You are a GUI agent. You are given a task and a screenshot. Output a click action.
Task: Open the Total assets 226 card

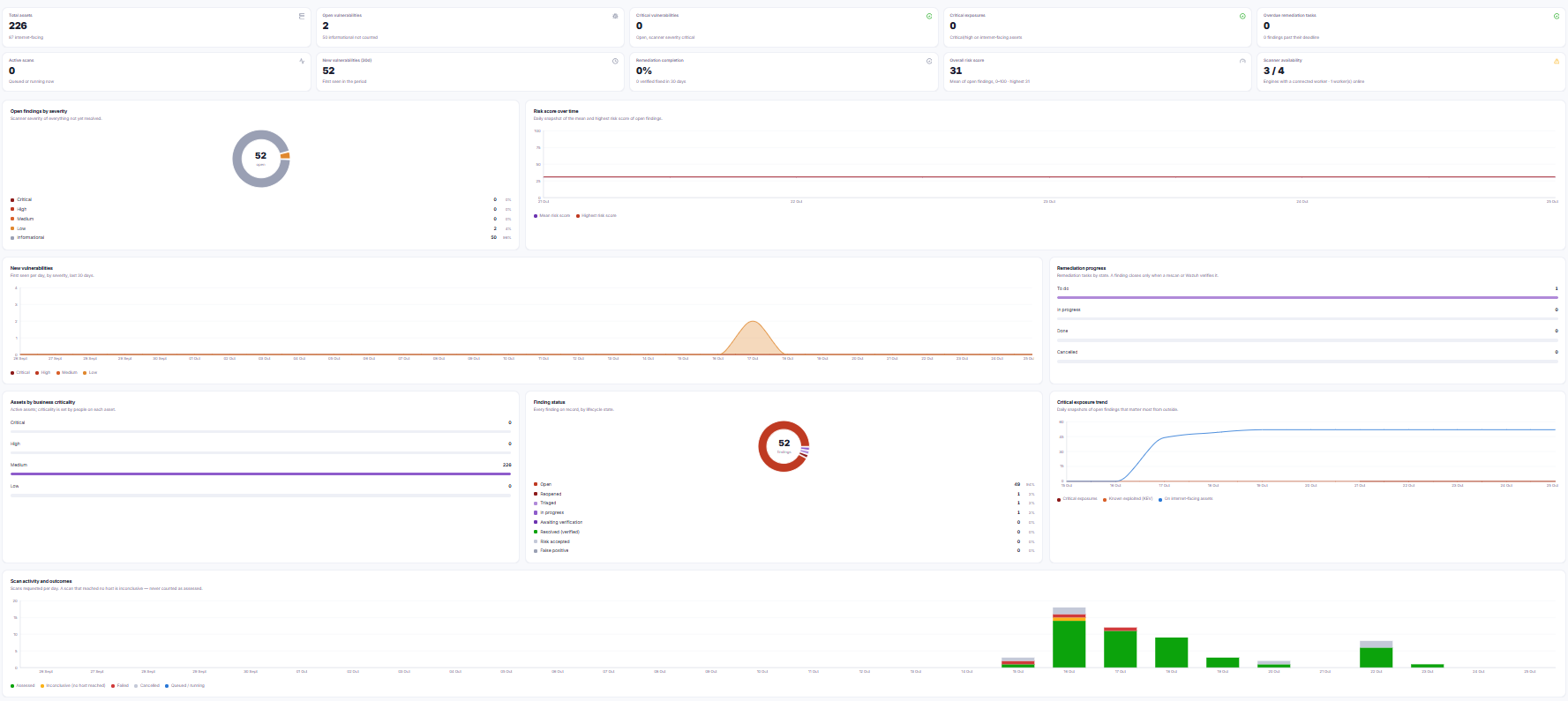(x=157, y=27)
